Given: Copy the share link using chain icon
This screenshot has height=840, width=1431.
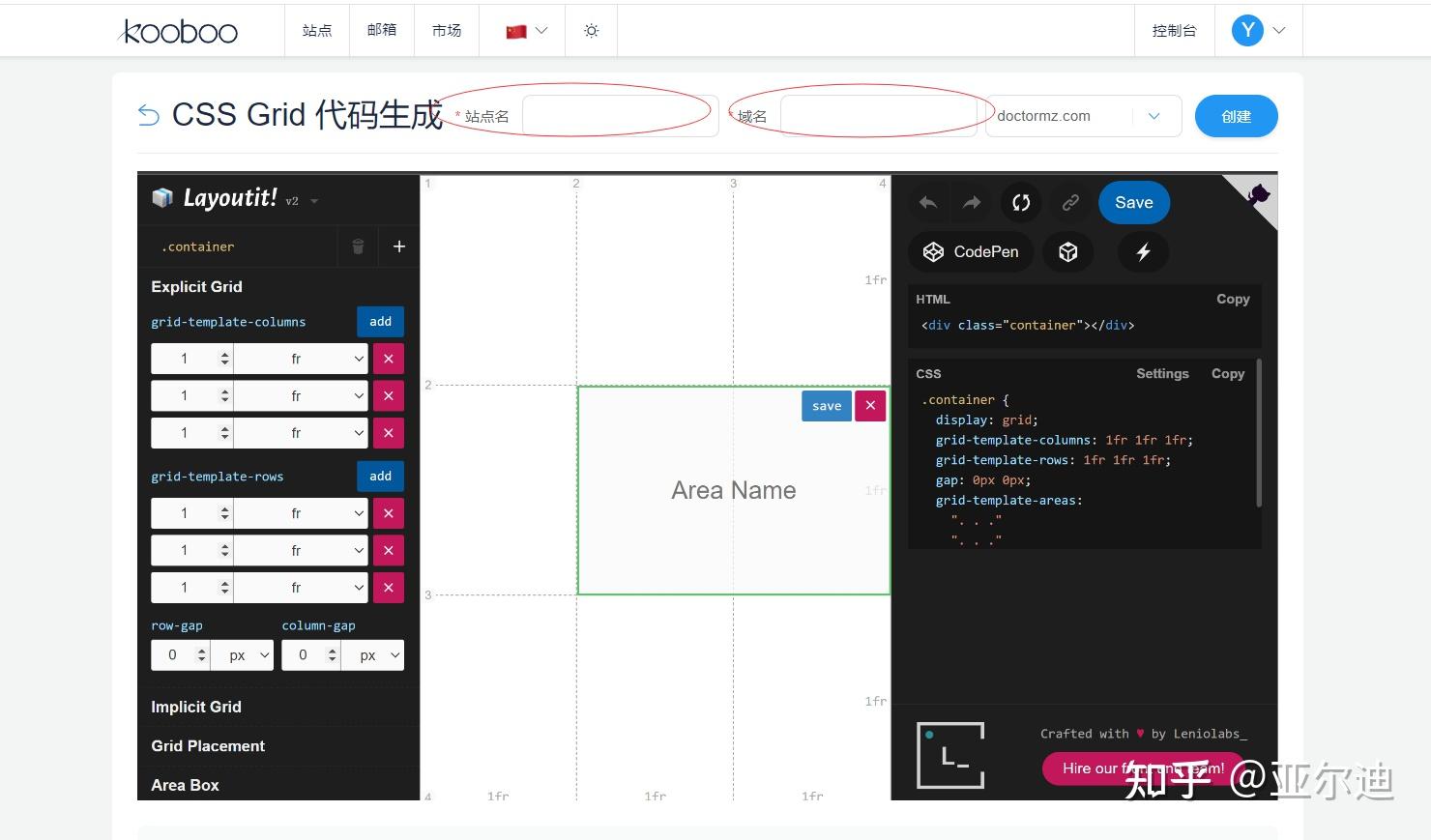Looking at the screenshot, I should pos(1070,202).
